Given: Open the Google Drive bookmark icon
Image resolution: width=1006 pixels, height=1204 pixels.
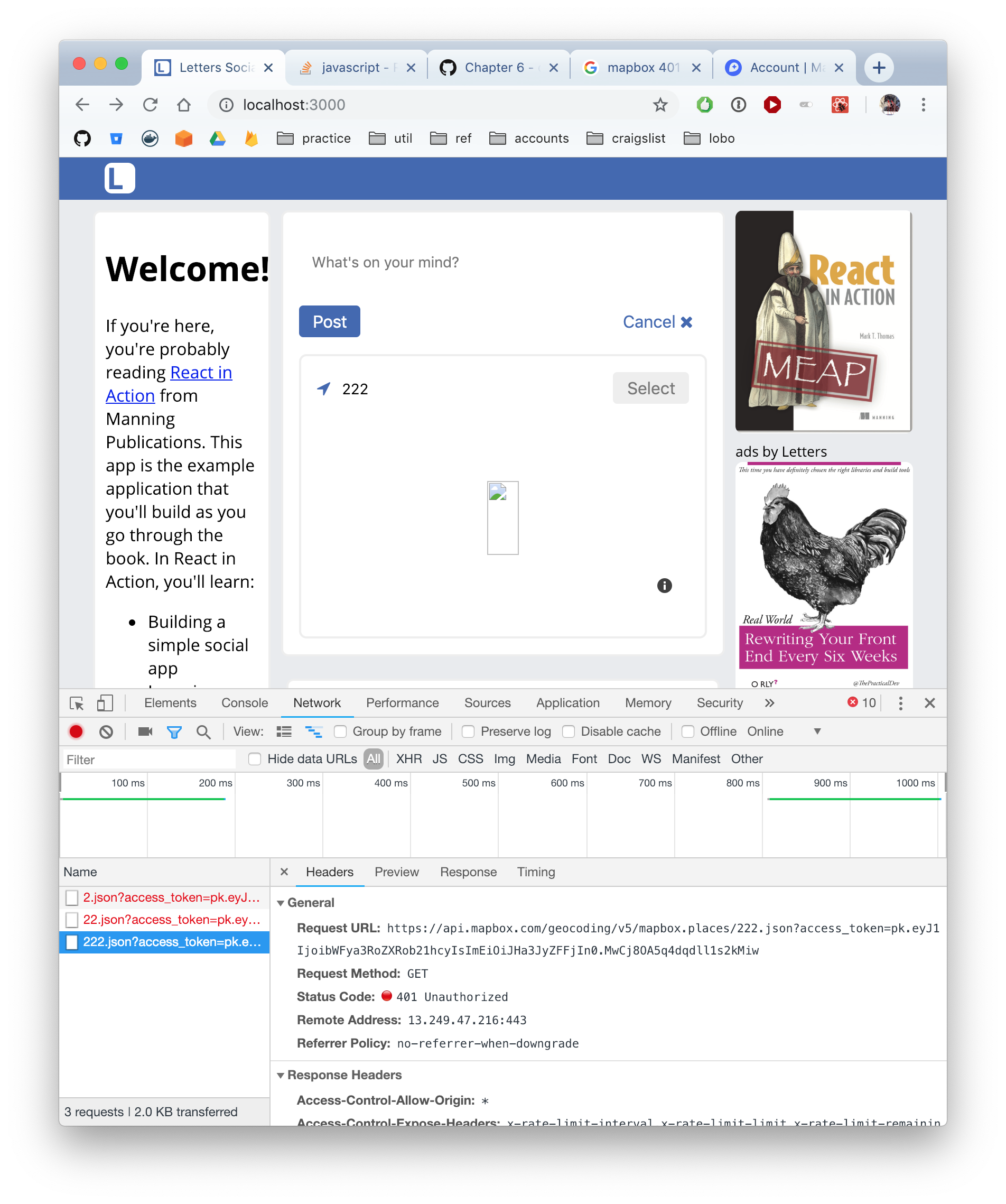Looking at the screenshot, I should tap(218, 139).
